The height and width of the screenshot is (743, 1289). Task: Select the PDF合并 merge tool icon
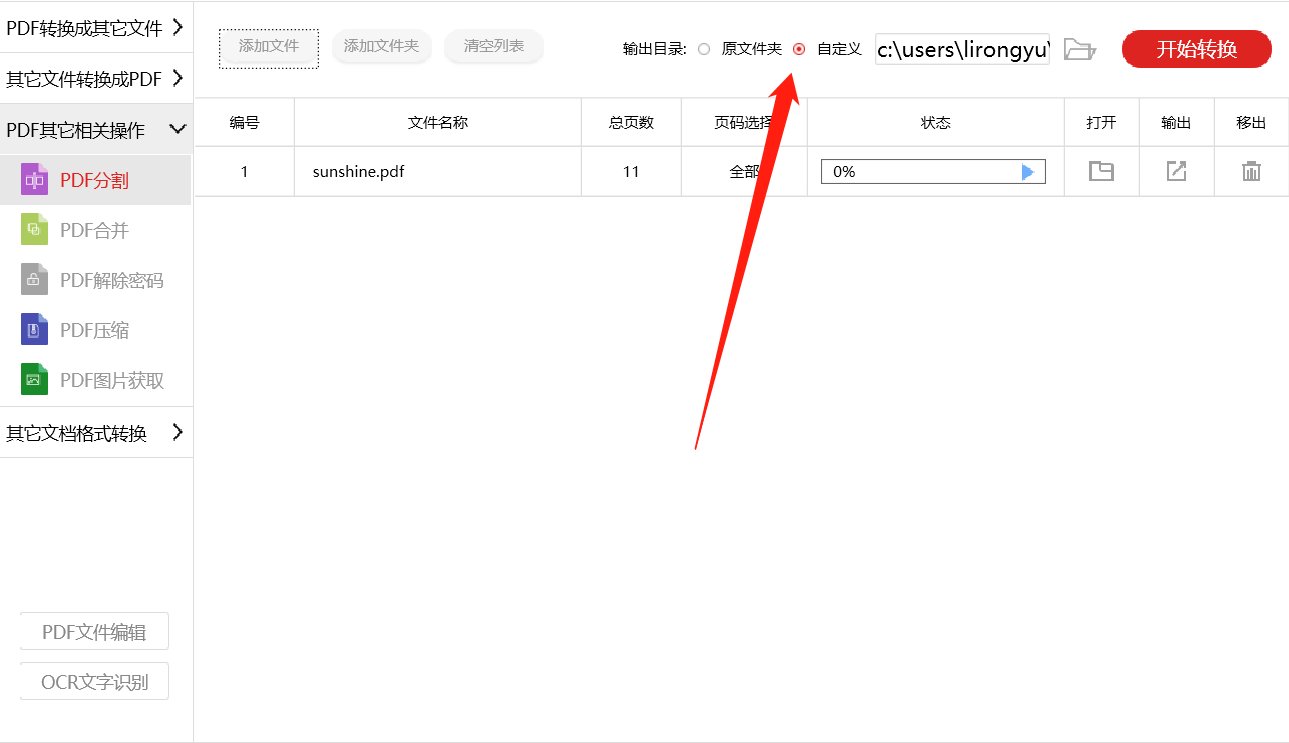pyautogui.click(x=32, y=229)
